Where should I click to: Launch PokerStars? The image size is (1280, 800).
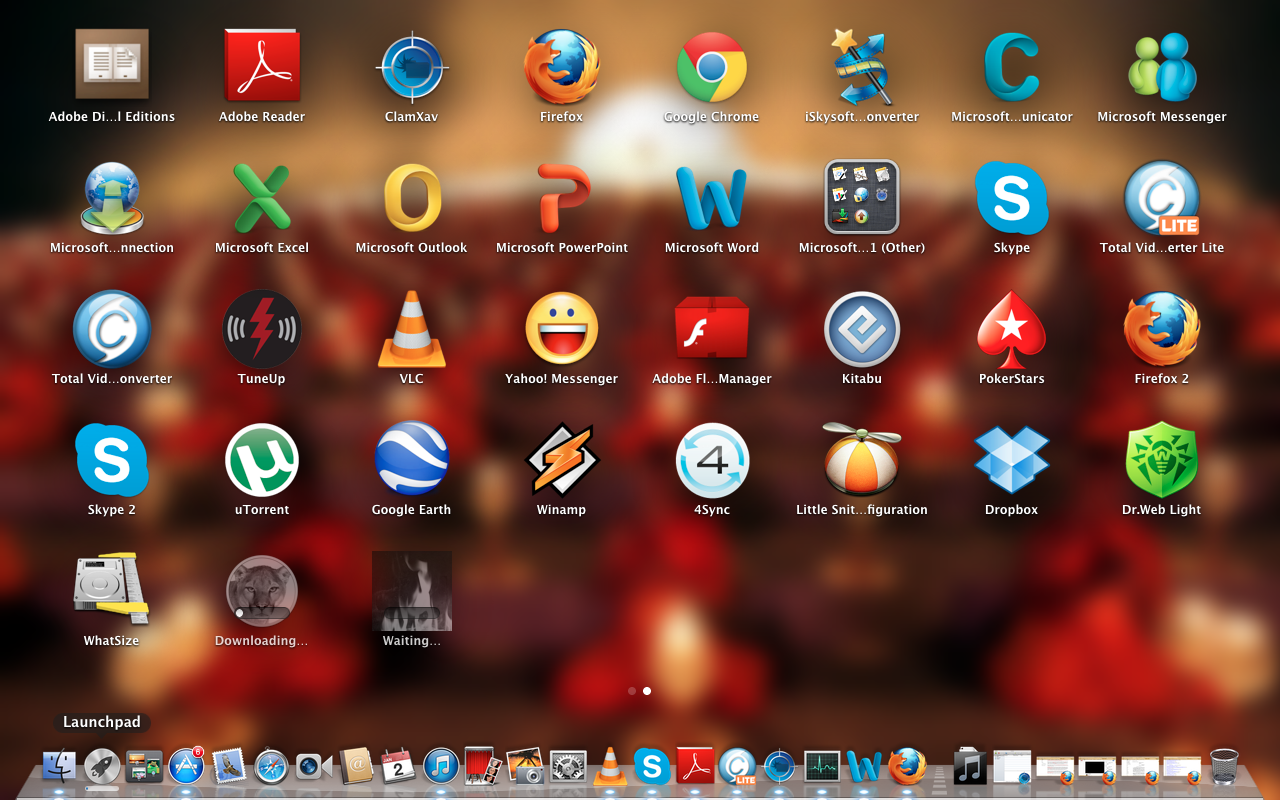point(1012,329)
